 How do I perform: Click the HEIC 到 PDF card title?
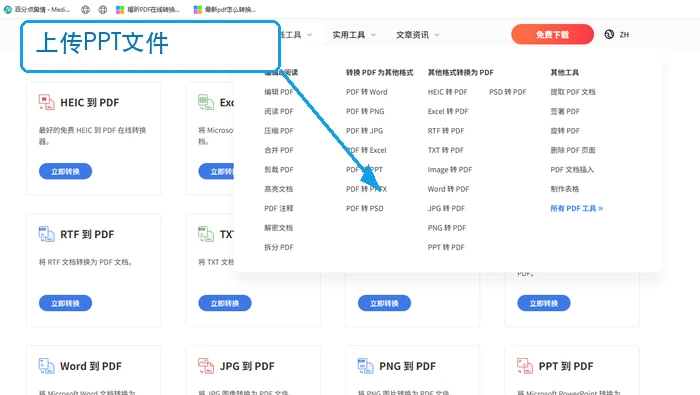pos(90,103)
